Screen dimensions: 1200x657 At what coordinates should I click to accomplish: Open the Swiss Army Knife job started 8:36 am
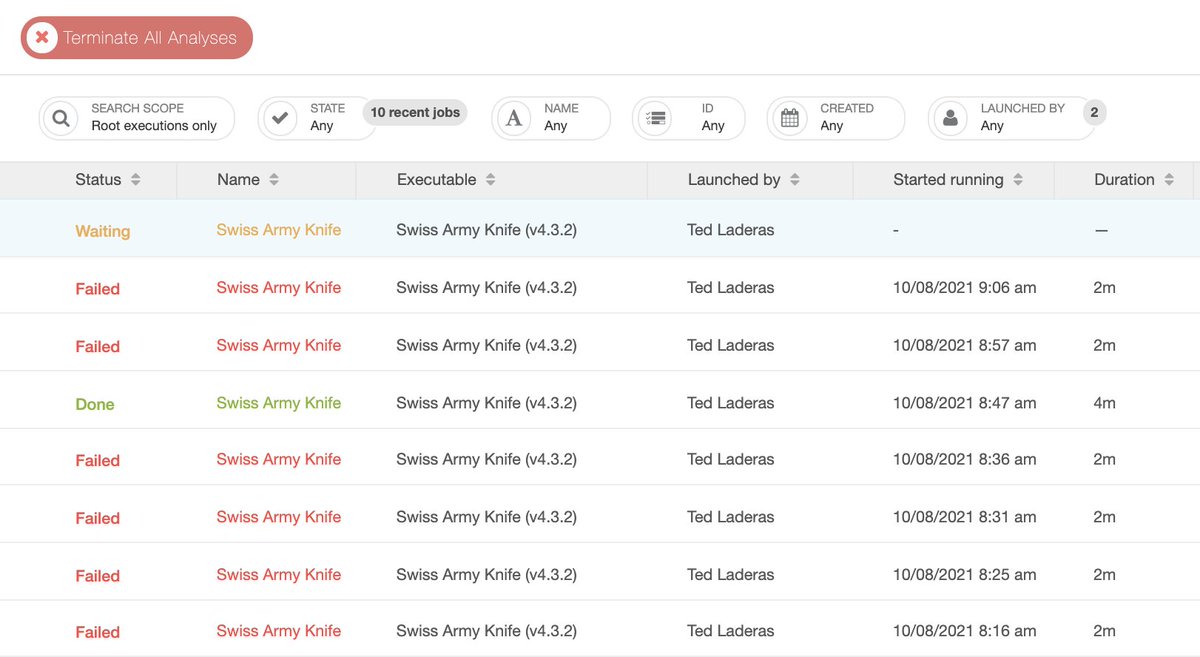point(279,460)
